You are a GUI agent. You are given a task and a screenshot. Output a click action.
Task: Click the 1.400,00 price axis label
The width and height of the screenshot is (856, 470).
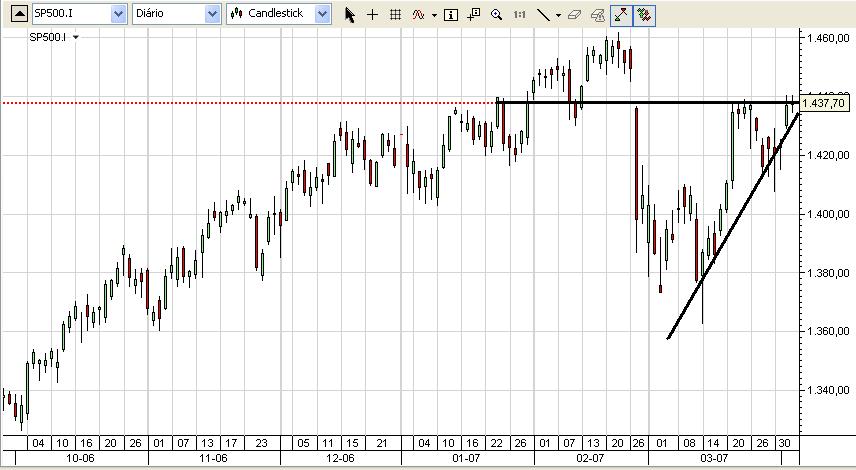click(828, 214)
